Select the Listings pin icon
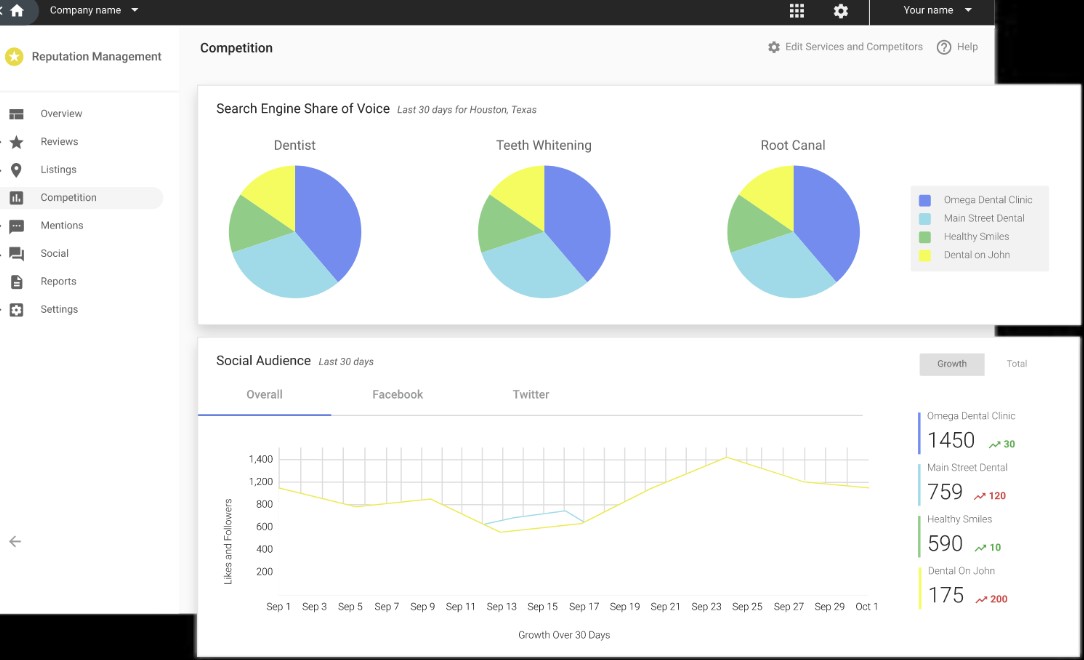Image resolution: width=1084 pixels, height=660 pixels. click(x=17, y=169)
